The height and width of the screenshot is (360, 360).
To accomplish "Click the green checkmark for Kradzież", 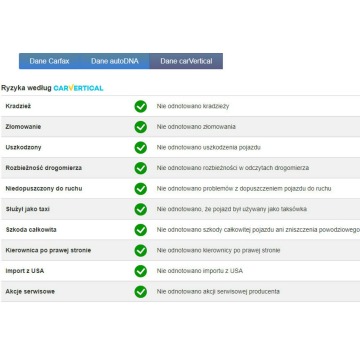I will pos(141,106).
